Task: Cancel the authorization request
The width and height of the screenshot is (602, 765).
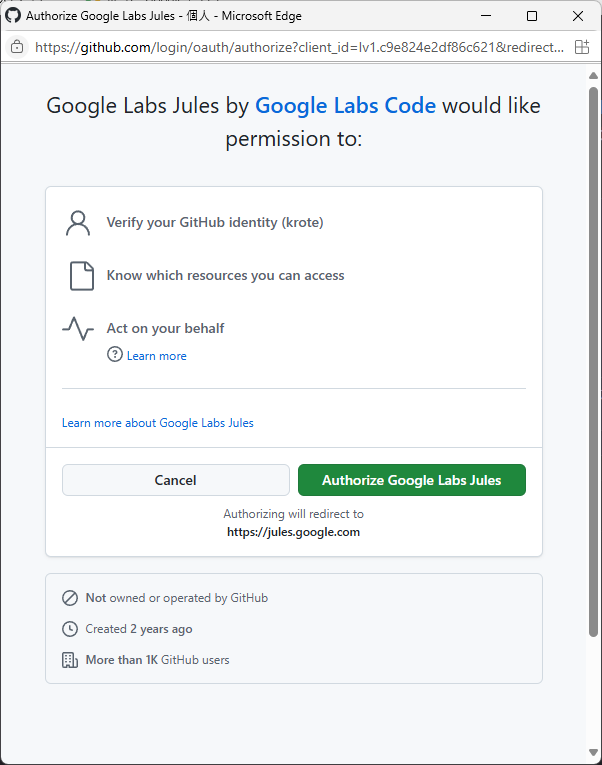Action: (176, 480)
